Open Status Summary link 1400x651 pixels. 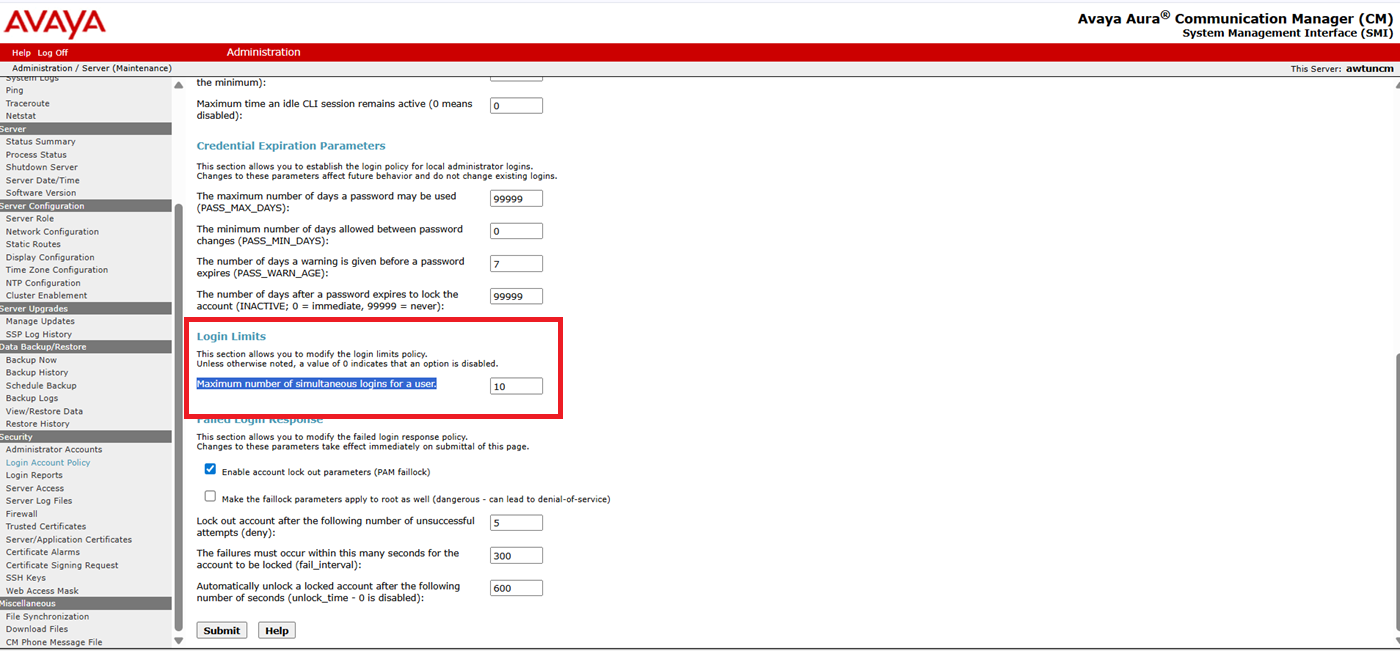coord(41,142)
